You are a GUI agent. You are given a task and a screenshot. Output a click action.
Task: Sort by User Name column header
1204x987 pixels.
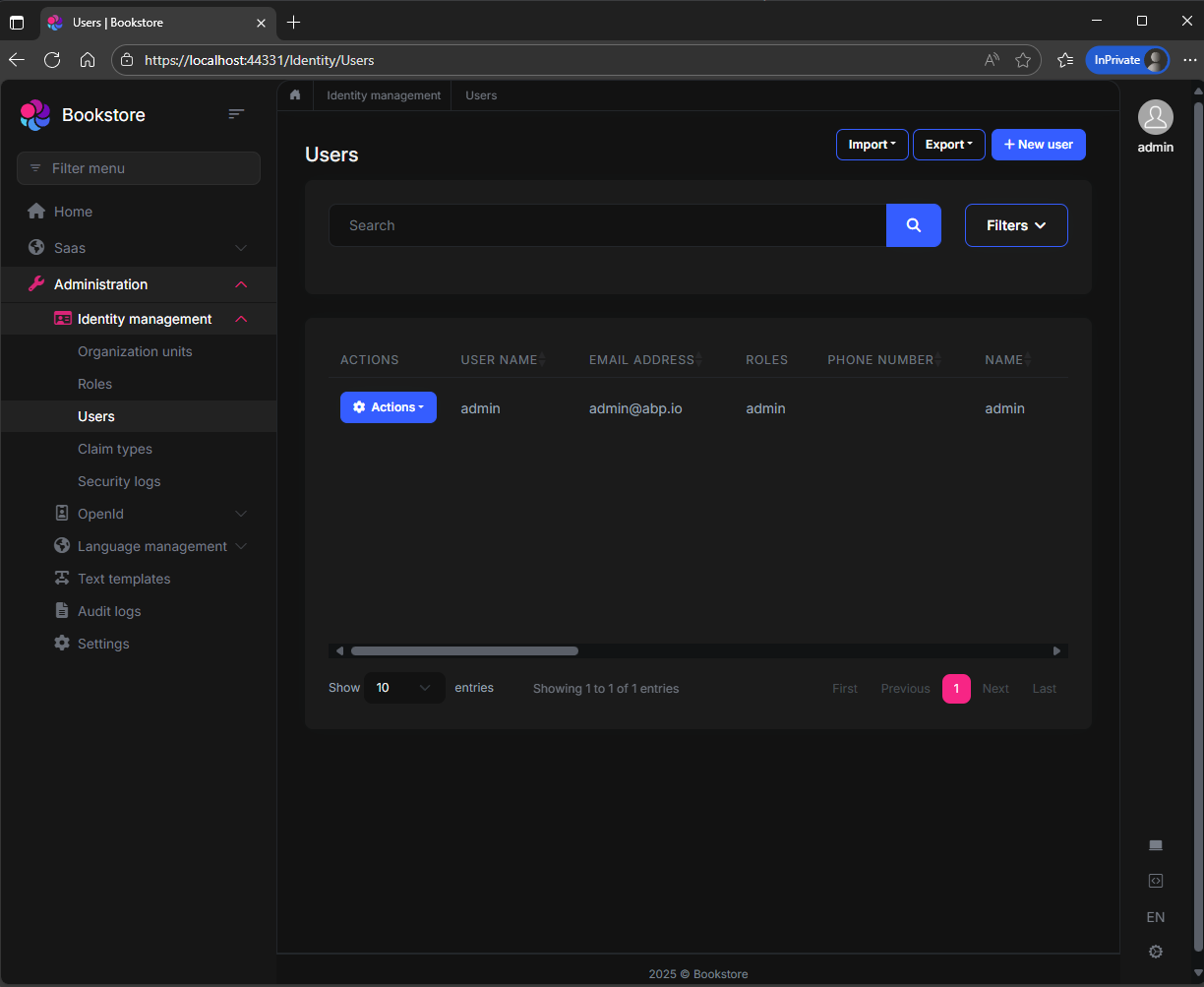pos(503,359)
